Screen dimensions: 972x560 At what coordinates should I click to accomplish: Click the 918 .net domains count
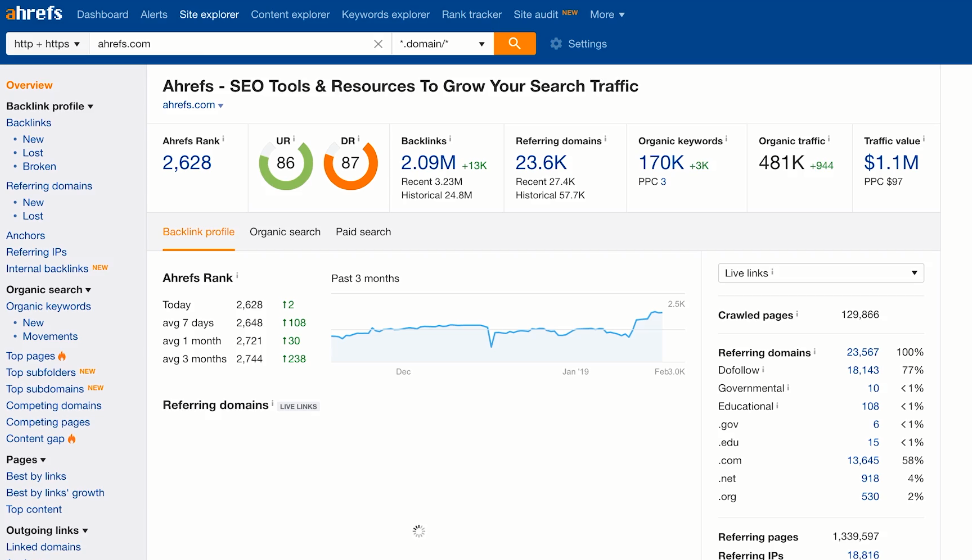point(870,479)
